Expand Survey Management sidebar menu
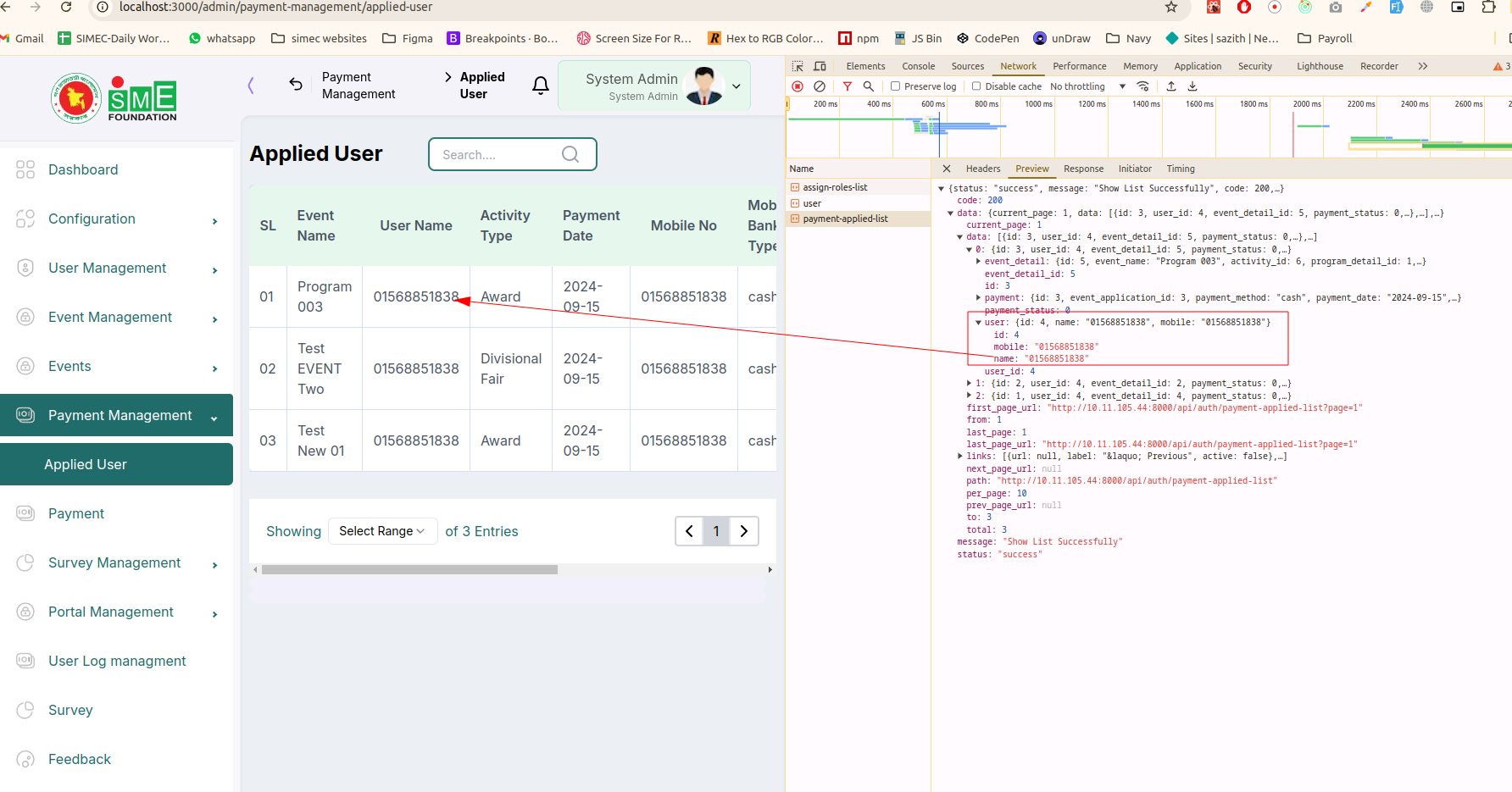Screen dimensions: 1512x792 point(116,562)
